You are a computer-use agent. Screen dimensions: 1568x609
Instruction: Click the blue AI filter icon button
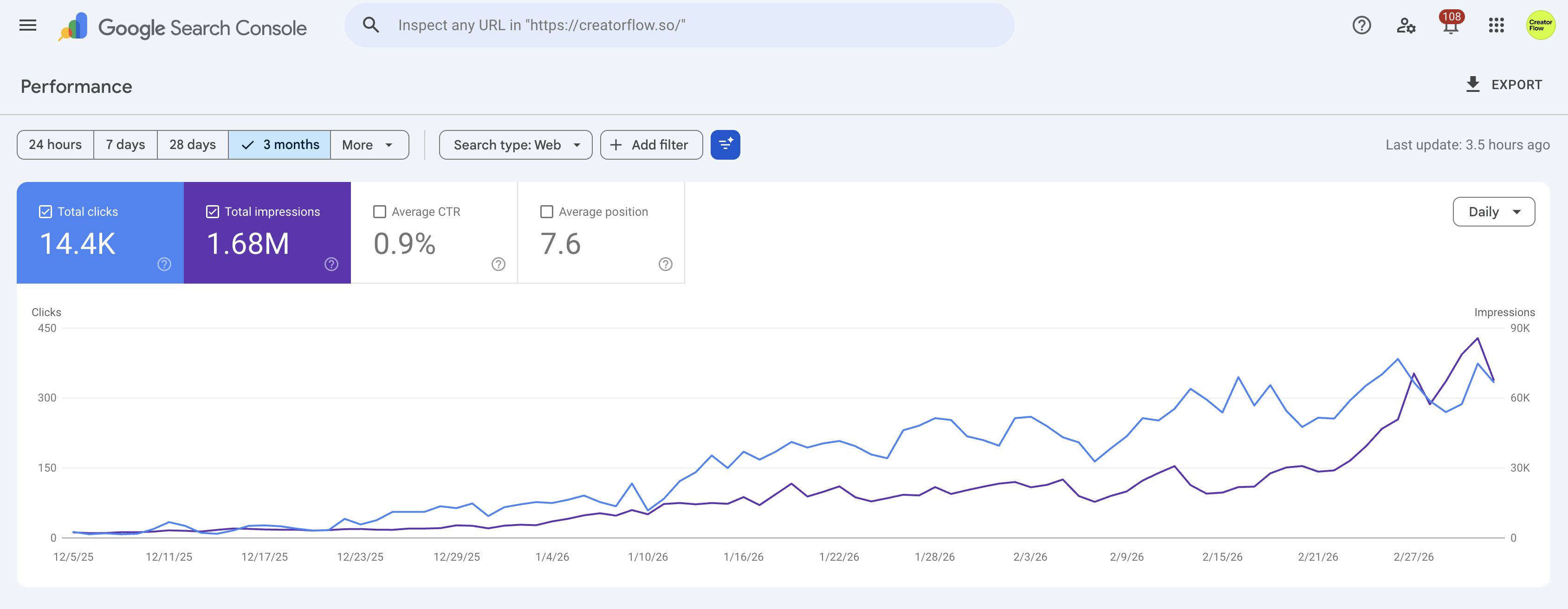point(725,145)
